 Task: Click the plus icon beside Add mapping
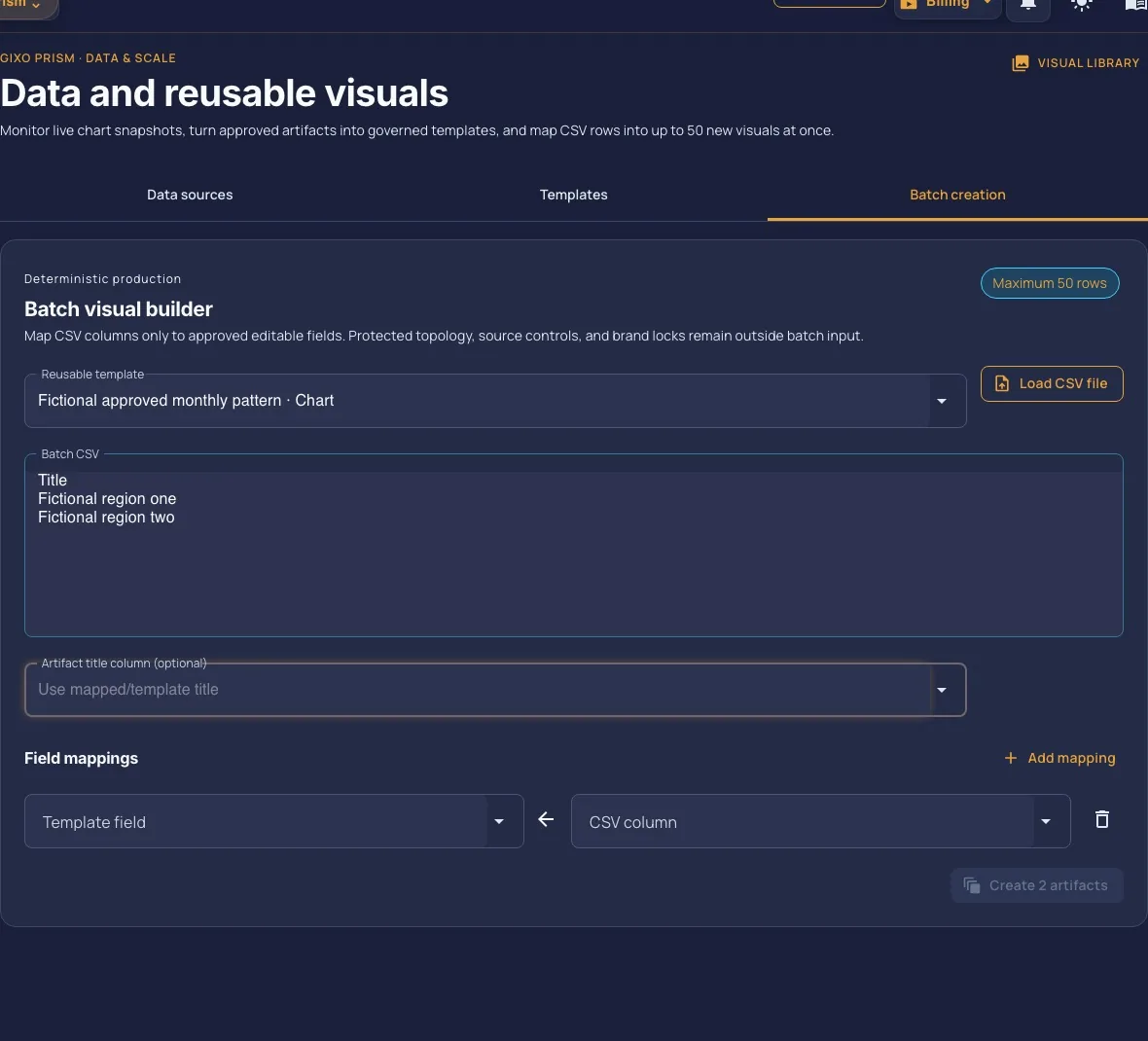click(x=1011, y=759)
